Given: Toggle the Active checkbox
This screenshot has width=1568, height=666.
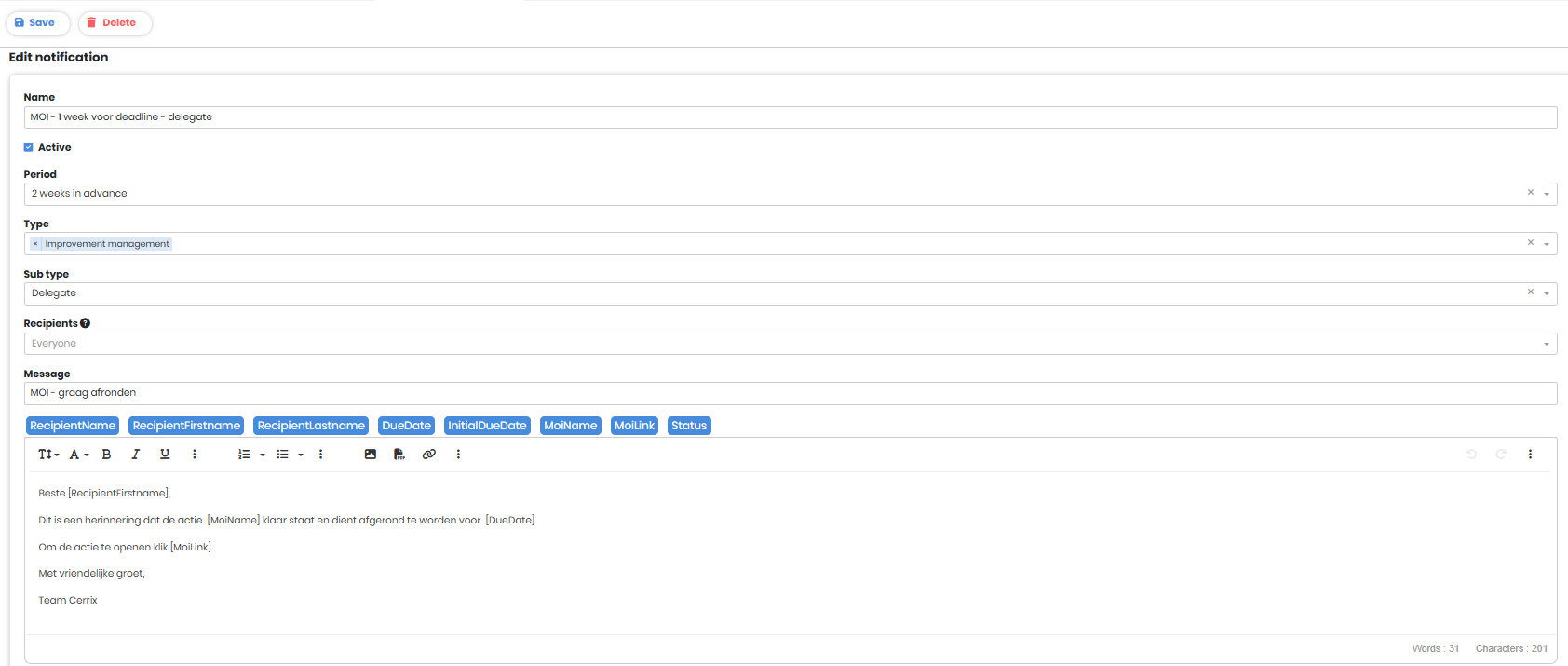Looking at the screenshot, I should (29, 147).
